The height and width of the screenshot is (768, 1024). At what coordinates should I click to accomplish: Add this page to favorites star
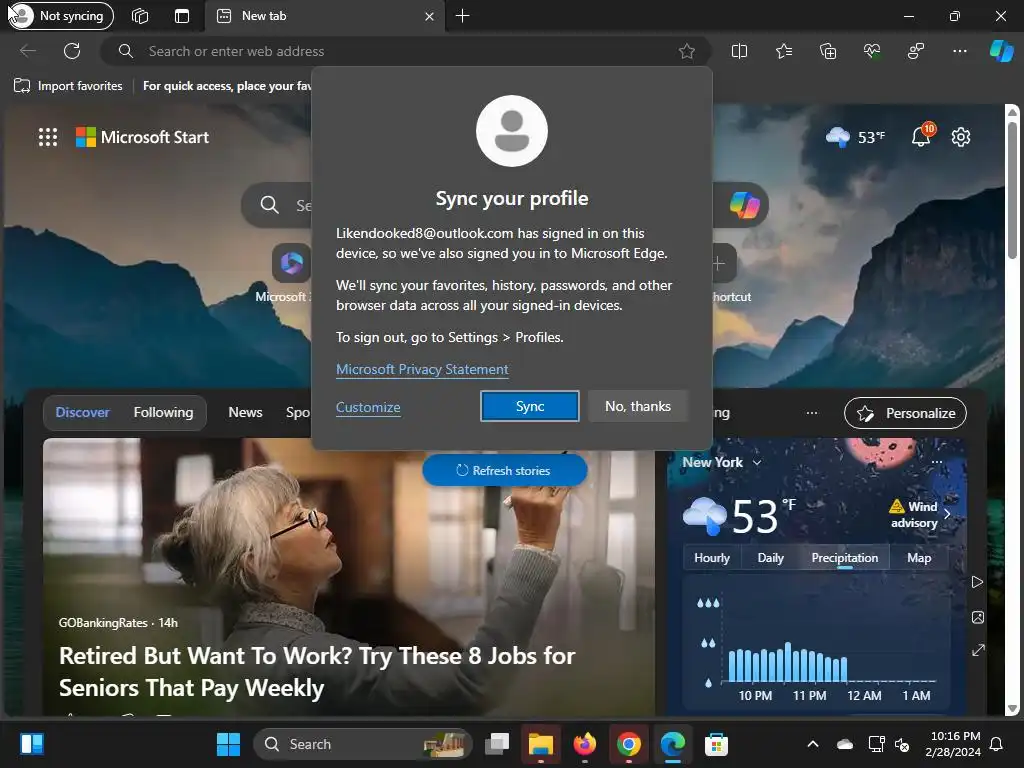click(x=686, y=51)
